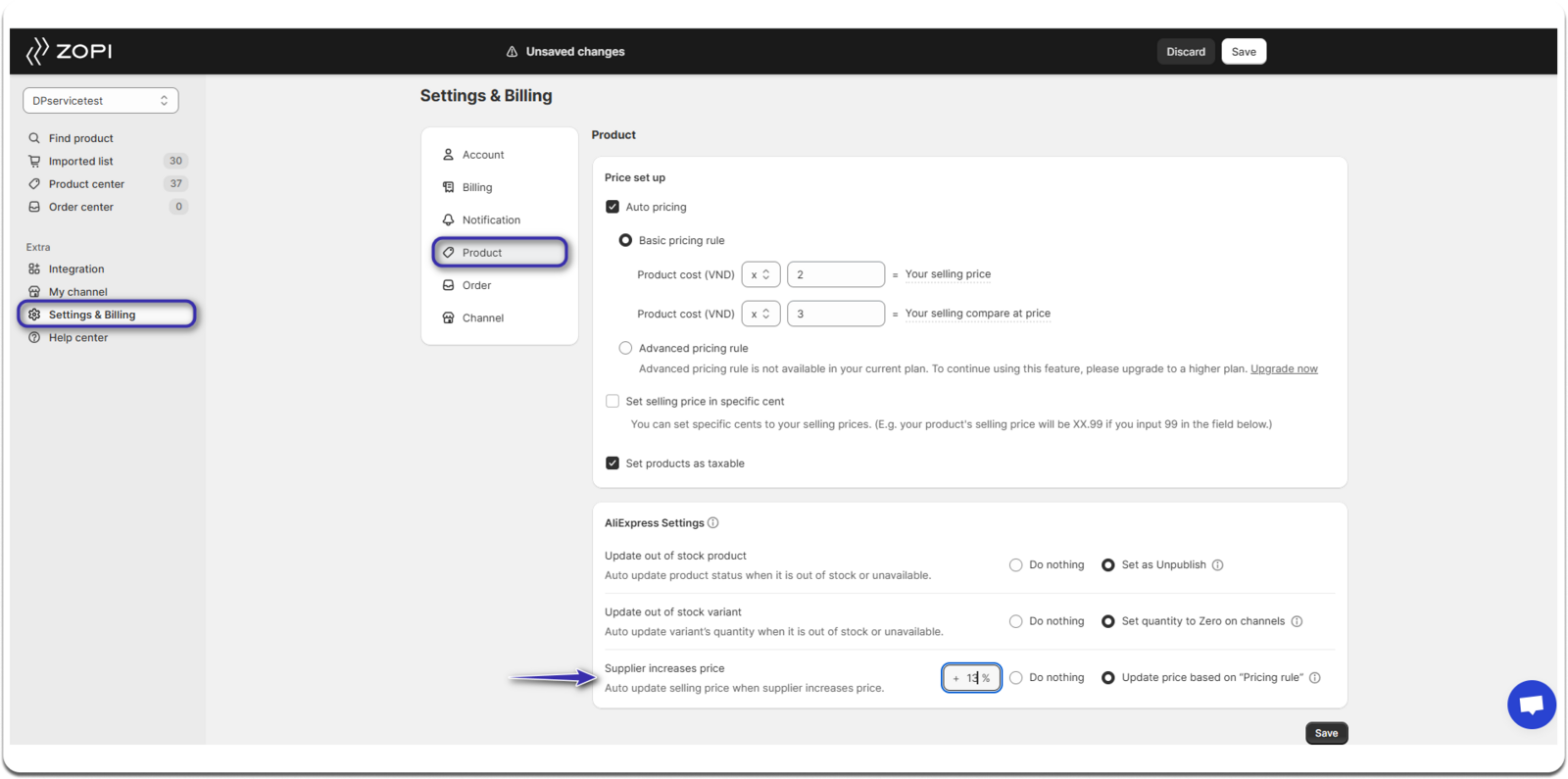Click the Product center count badge 37
The width and height of the screenshot is (1568, 779).
point(175,184)
